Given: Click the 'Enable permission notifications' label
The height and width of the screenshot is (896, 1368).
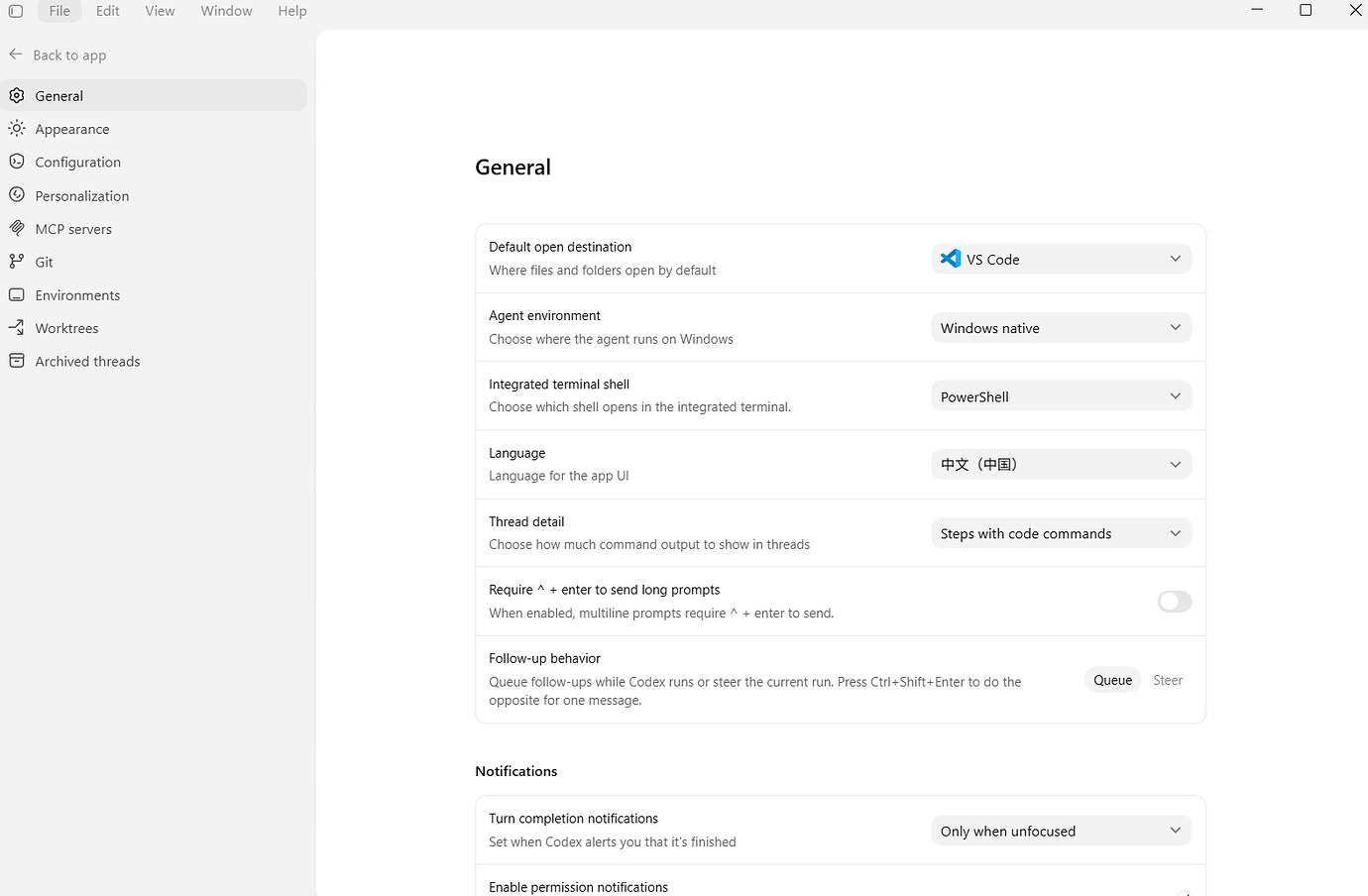Looking at the screenshot, I should pos(578,887).
